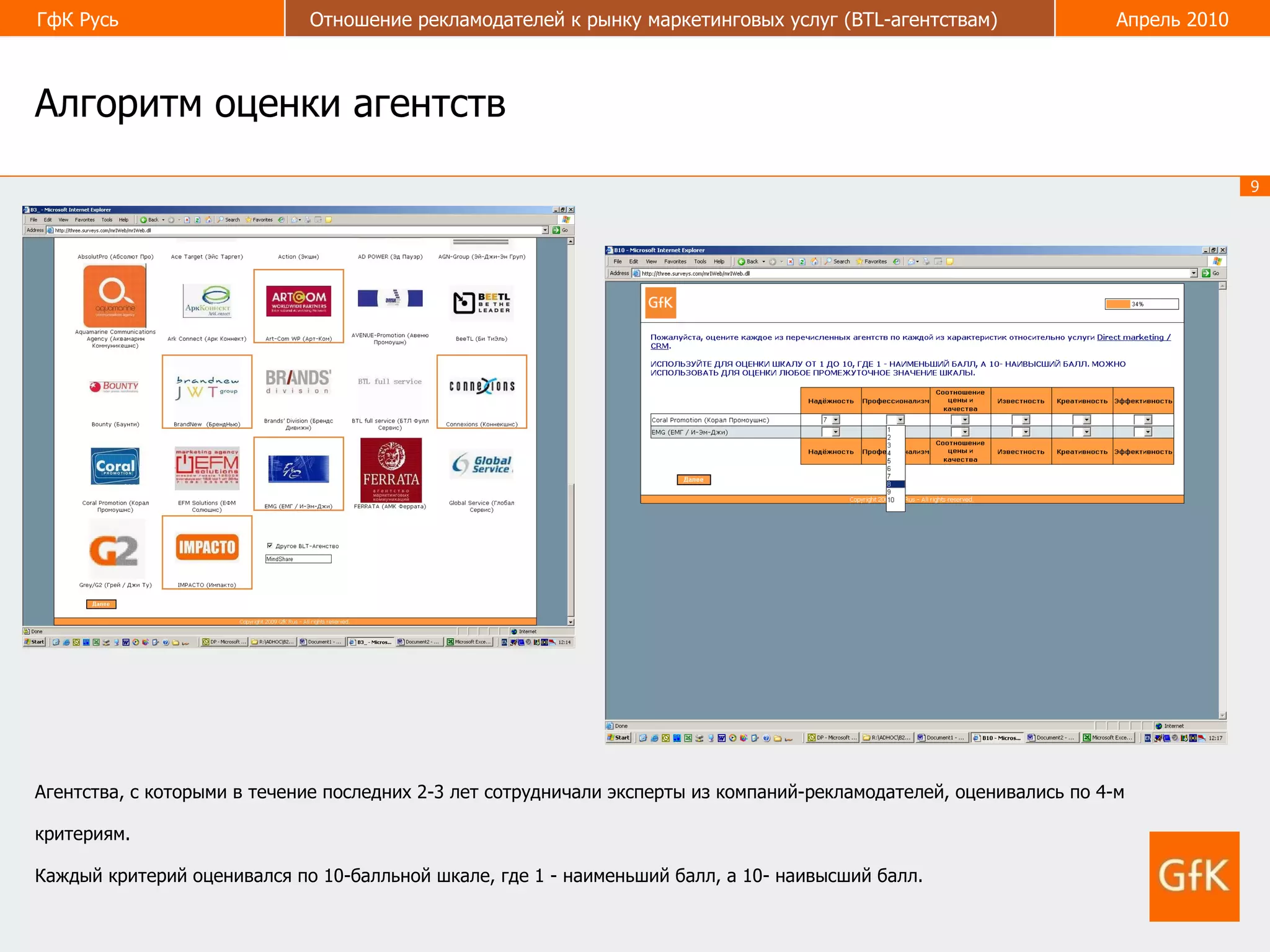Click Stop icon in B10 browser toolbar
The height and width of the screenshot is (952, 1270).
[791, 262]
